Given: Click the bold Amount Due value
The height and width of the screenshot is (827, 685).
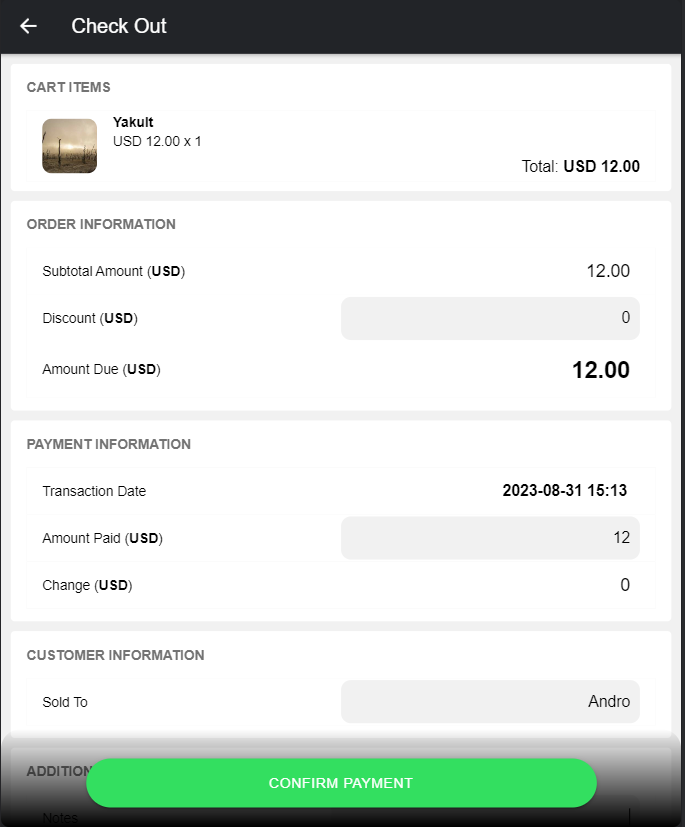Looking at the screenshot, I should coord(600,370).
